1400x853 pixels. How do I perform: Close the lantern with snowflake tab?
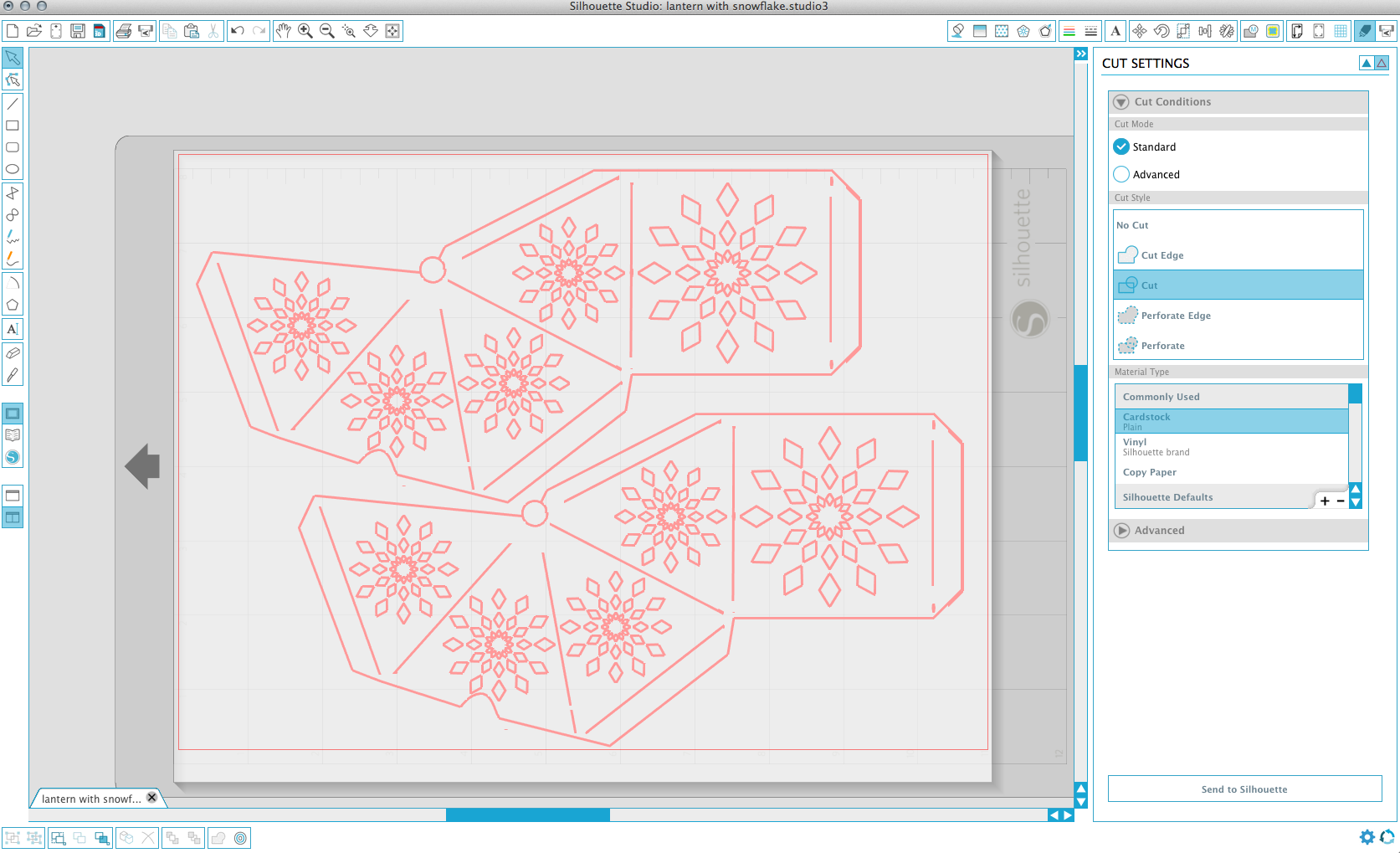151,798
